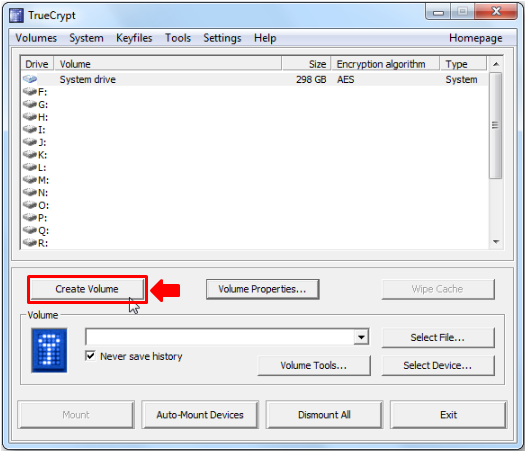Click the 'AES' encryption cell

[346, 79]
